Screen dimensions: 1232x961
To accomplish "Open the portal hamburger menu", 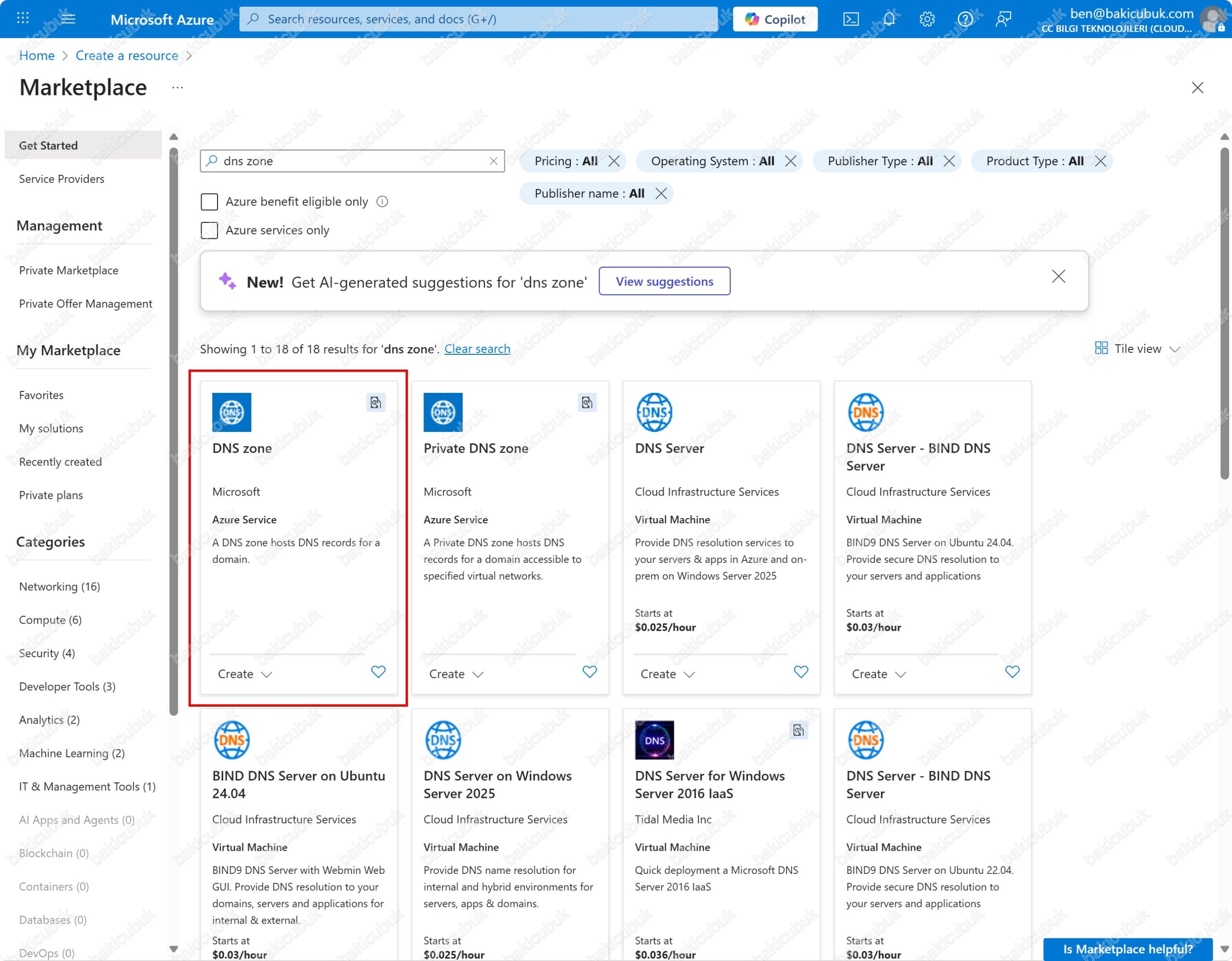I will pos(68,19).
